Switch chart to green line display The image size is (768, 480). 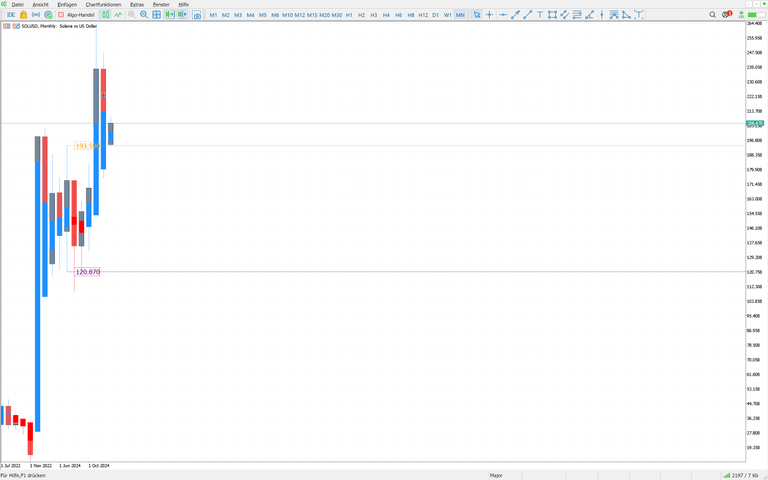[118, 15]
